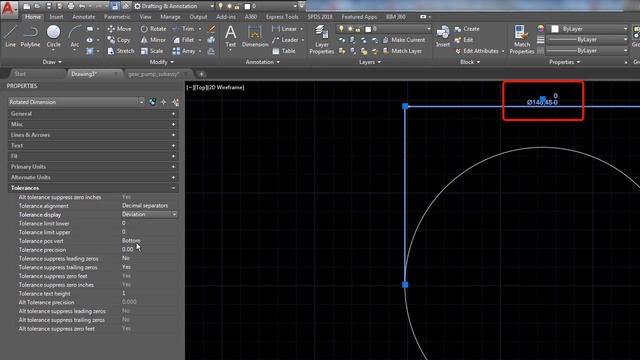The image size is (640, 360).
Task: Open the Drafting & Annotation workspace dropdown
Action: [x=212, y=6]
